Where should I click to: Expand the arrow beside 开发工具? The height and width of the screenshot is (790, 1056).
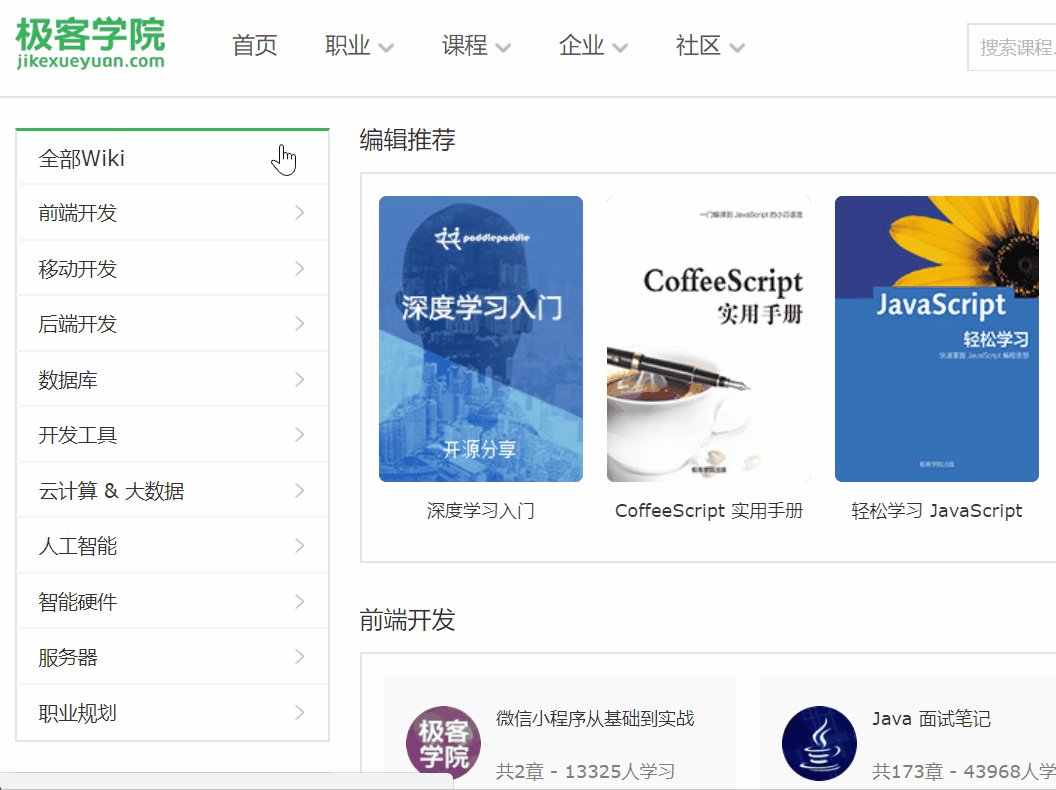pos(300,435)
